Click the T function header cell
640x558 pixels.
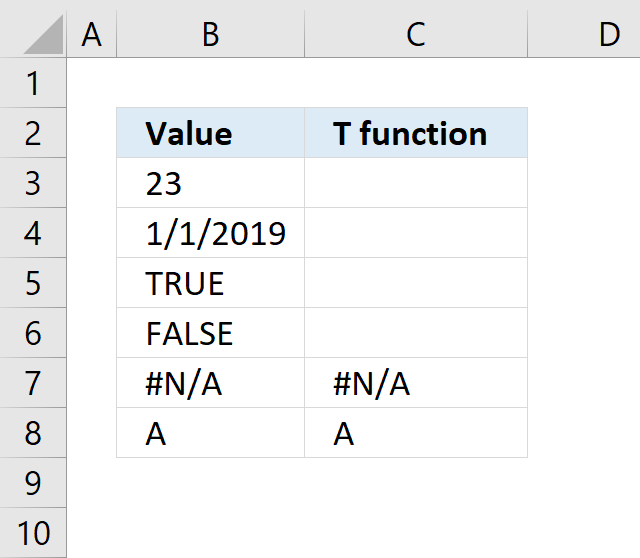(416, 133)
